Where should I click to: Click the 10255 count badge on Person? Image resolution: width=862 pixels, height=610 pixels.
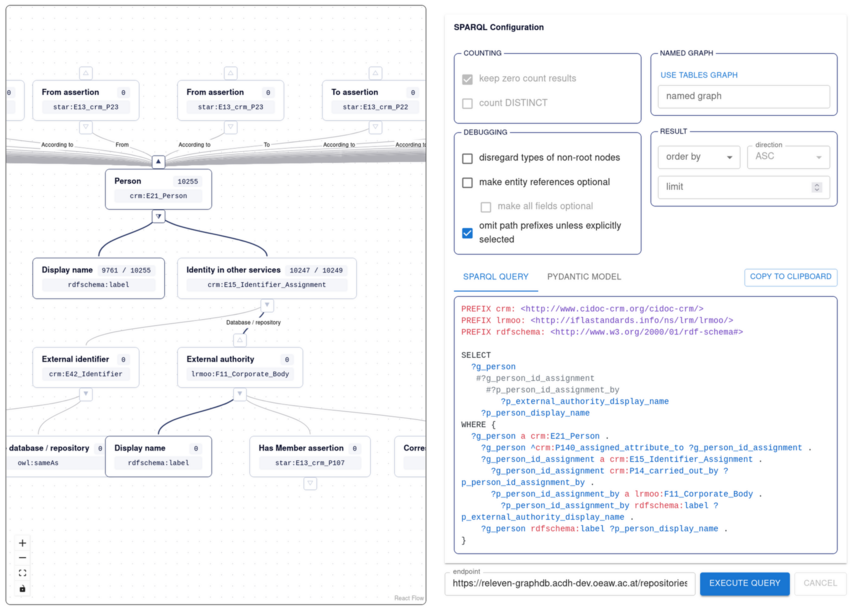click(x=187, y=182)
